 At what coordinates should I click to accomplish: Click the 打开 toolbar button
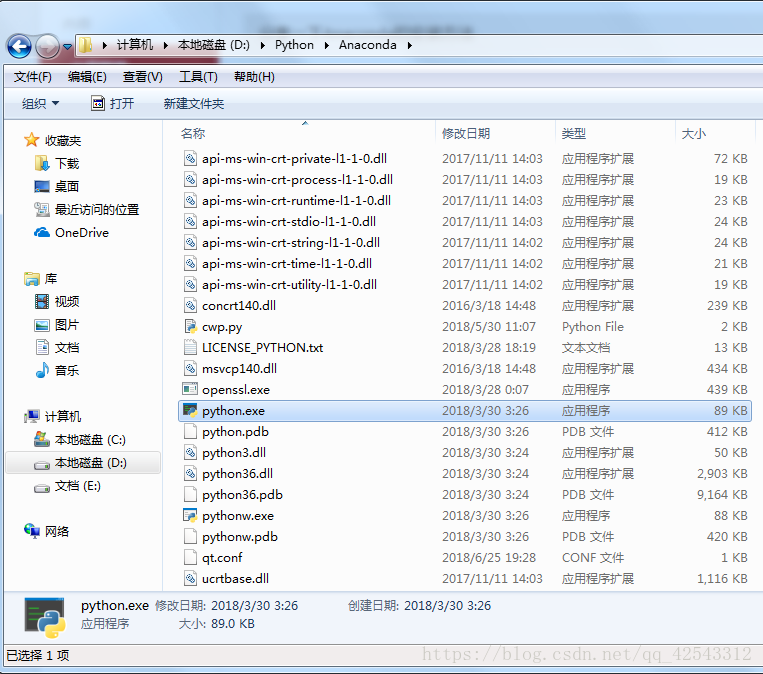tap(112, 104)
